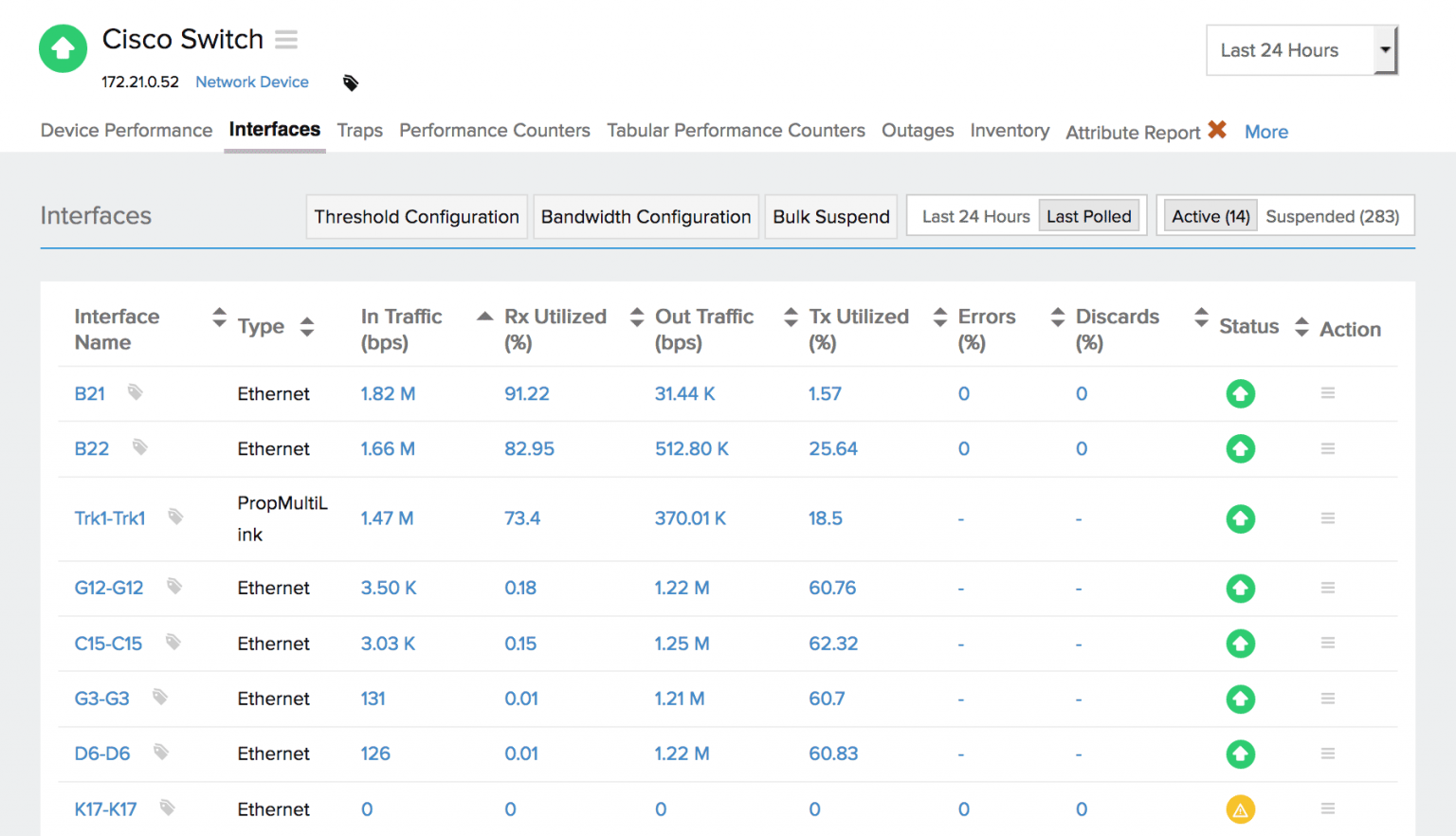Click the tag icon near the device IP address

coord(350,82)
